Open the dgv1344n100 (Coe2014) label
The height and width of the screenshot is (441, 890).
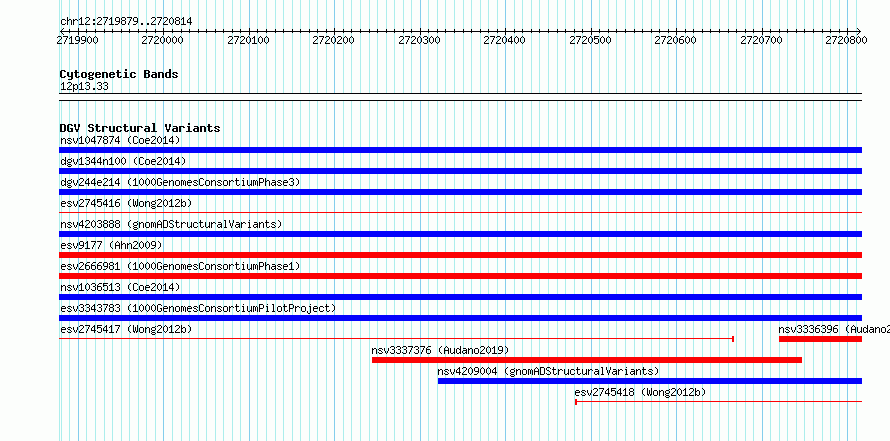pyautogui.click(x=123, y=161)
